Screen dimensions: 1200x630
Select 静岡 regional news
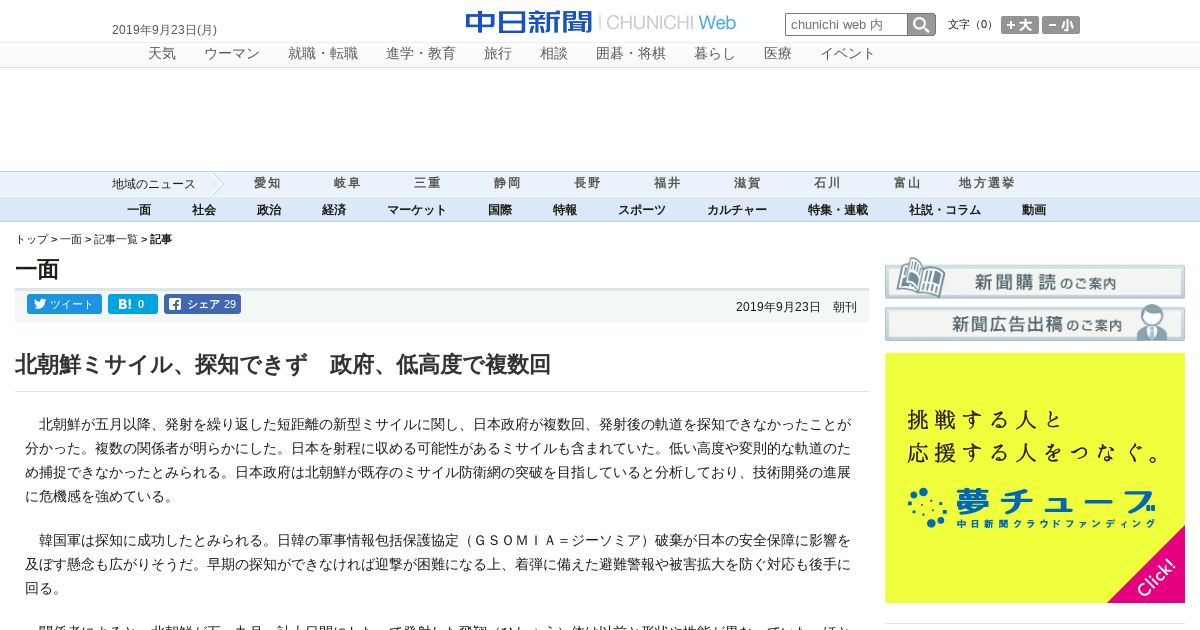pos(507,183)
